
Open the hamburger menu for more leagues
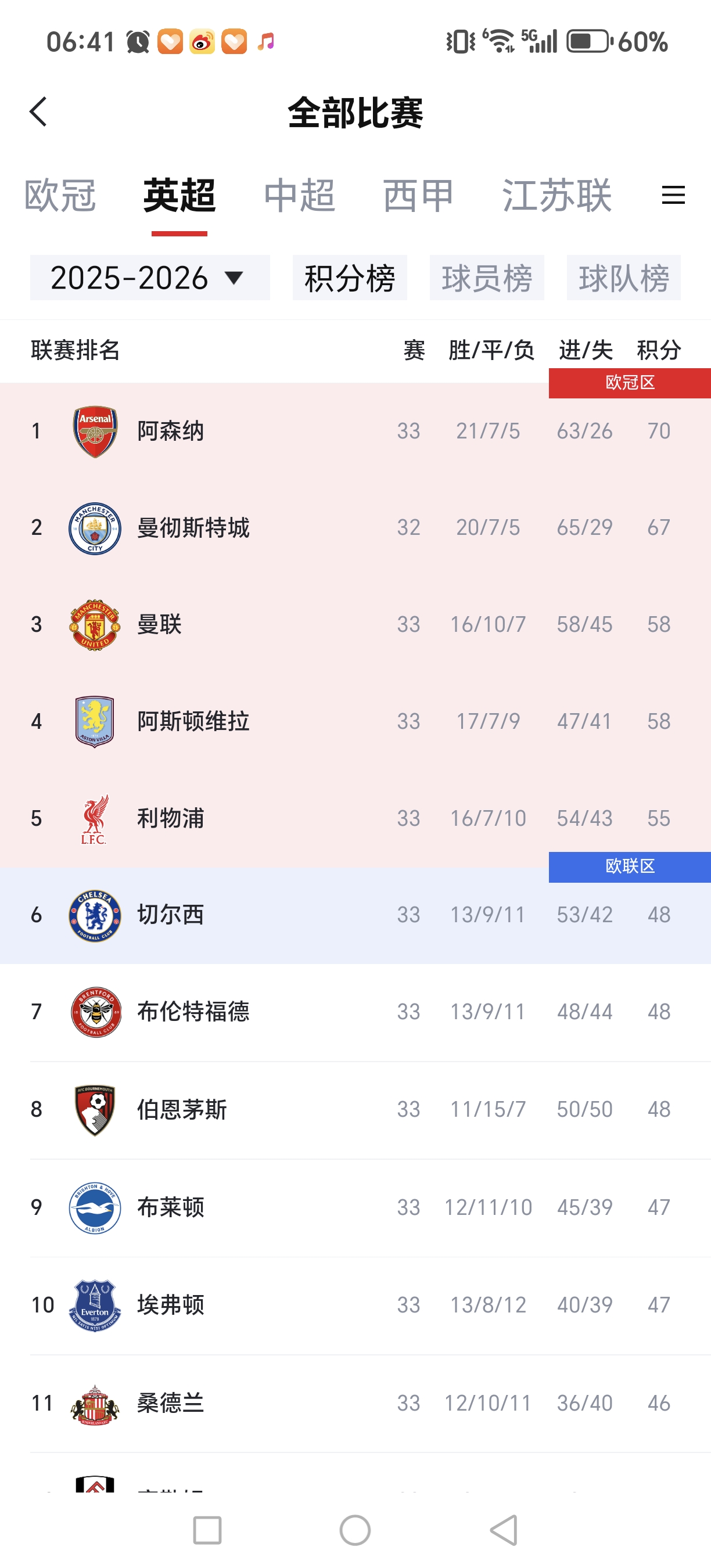(x=673, y=195)
